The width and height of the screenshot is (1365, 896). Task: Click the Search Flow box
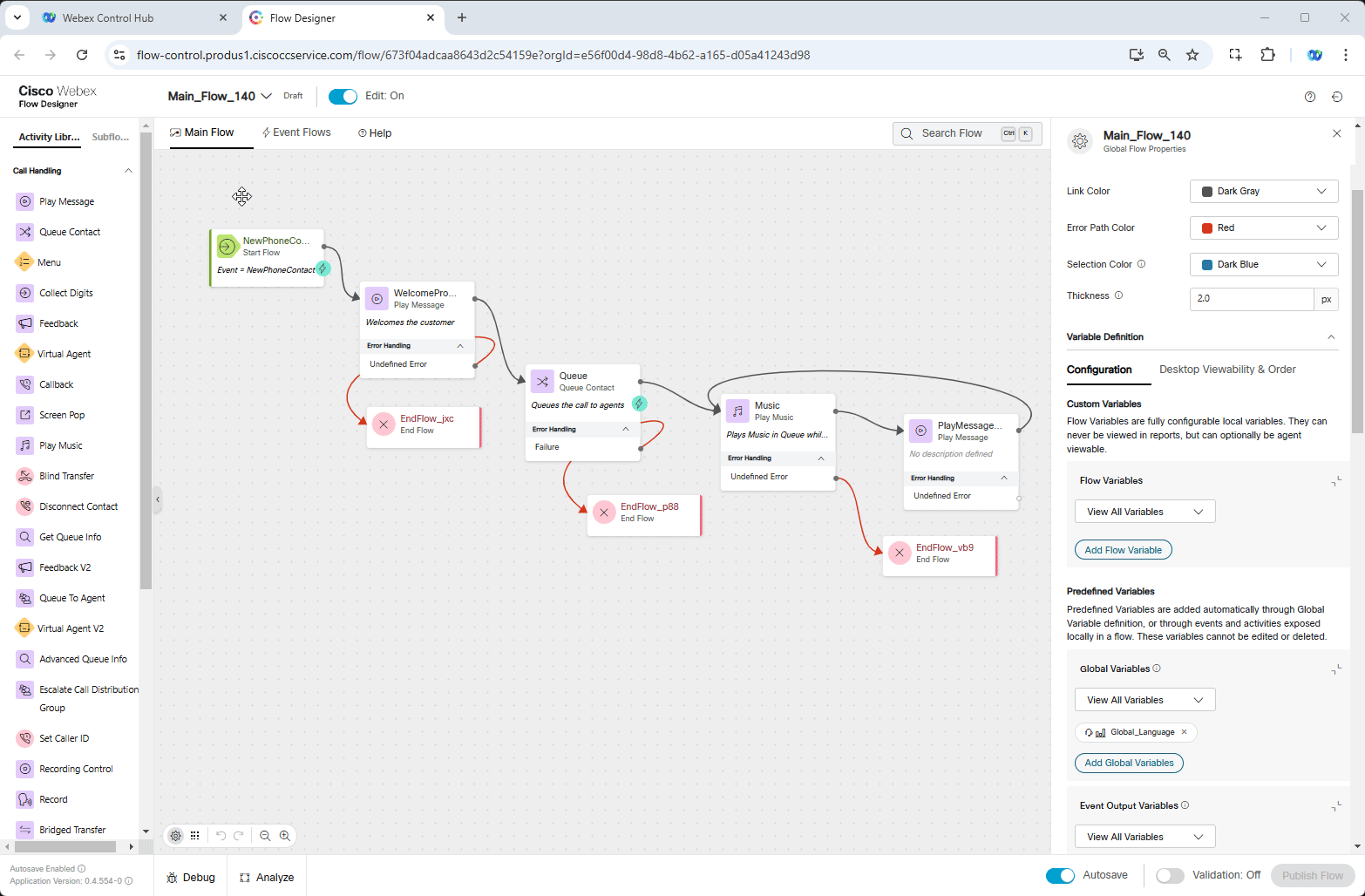(x=968, y=133)
